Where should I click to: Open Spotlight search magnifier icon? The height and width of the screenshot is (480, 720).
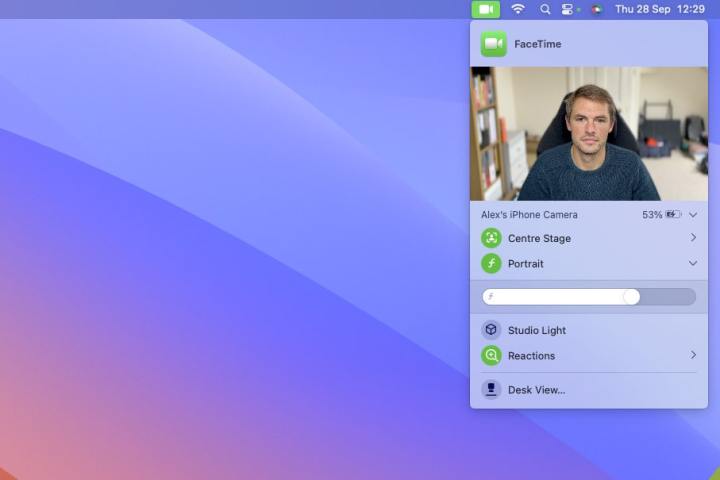pyautogui.click(x=545, y=9)
